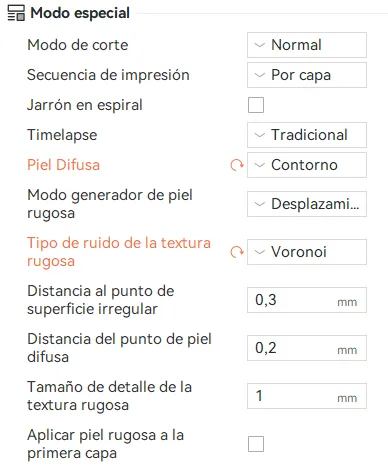This screenshot has height=473, width=388.
Task: Click the Distancia del punto de piel difusa field
Action: [x=307, y=348]
